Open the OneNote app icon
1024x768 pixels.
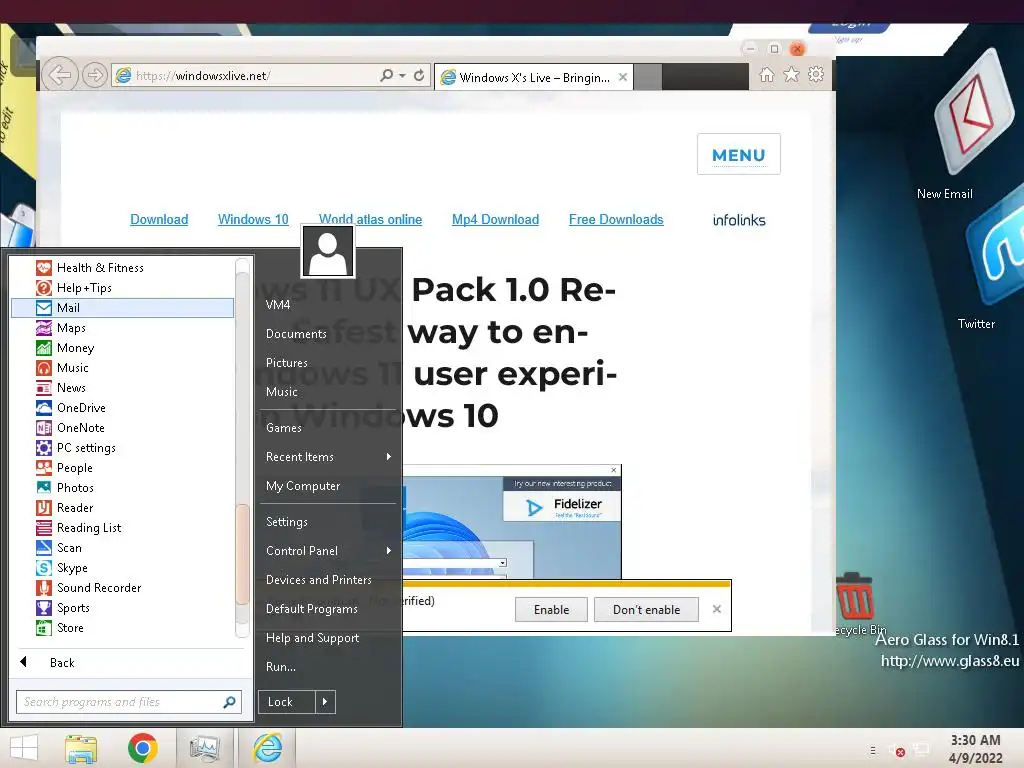pyautogui.click(x=44, y=428)
